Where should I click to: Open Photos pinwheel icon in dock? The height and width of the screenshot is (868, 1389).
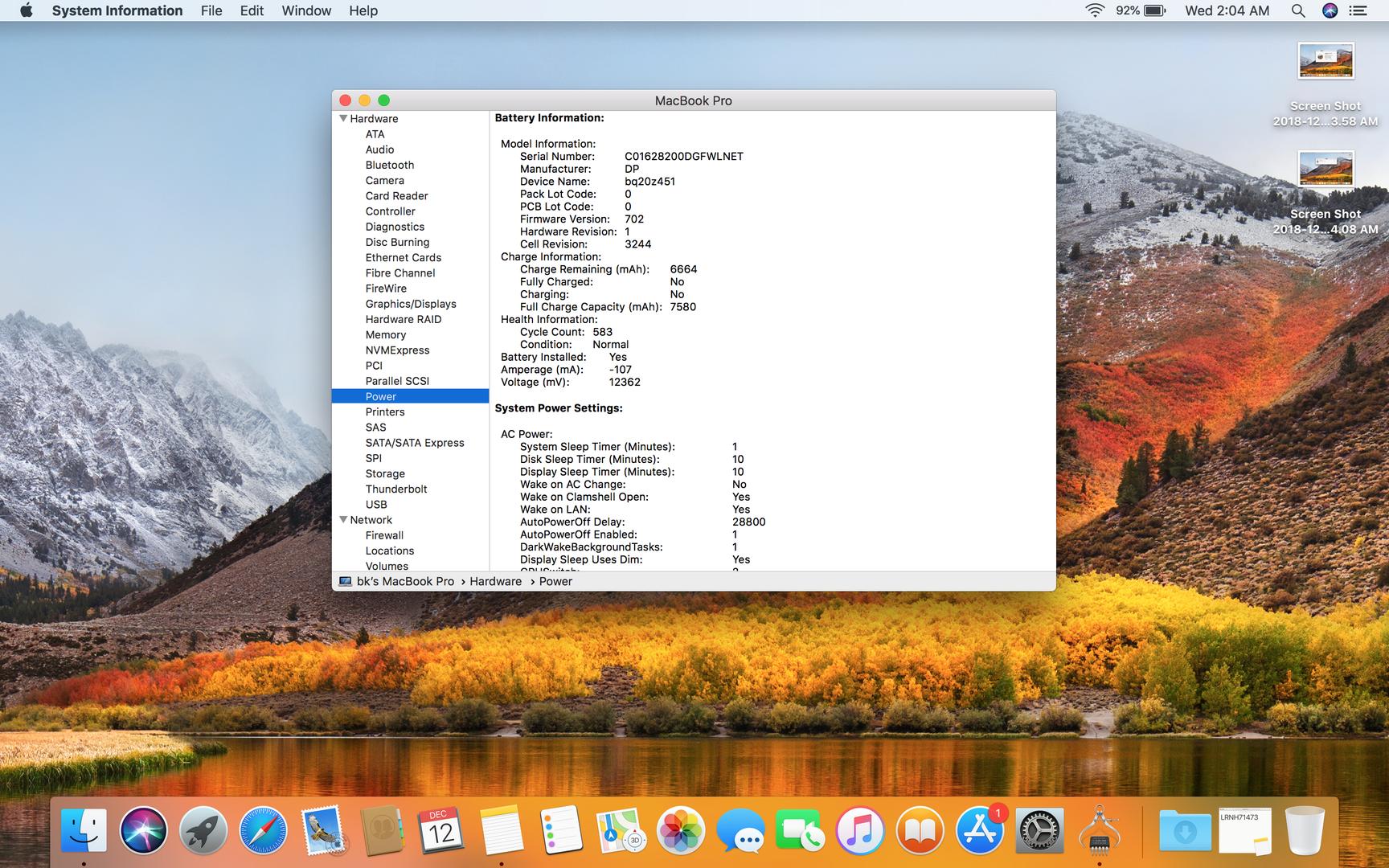pos(681,830)
